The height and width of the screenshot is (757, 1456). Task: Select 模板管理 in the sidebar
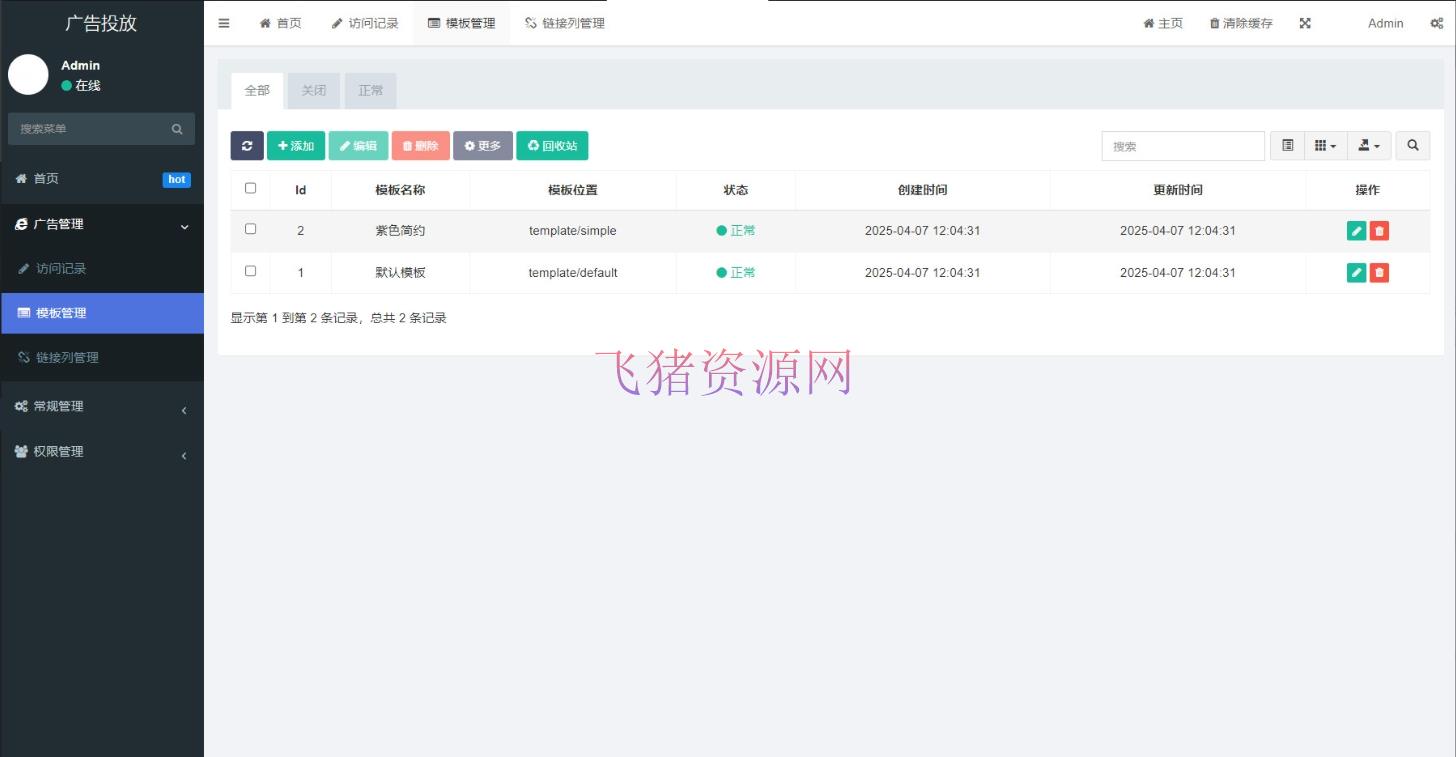(102, 313)
